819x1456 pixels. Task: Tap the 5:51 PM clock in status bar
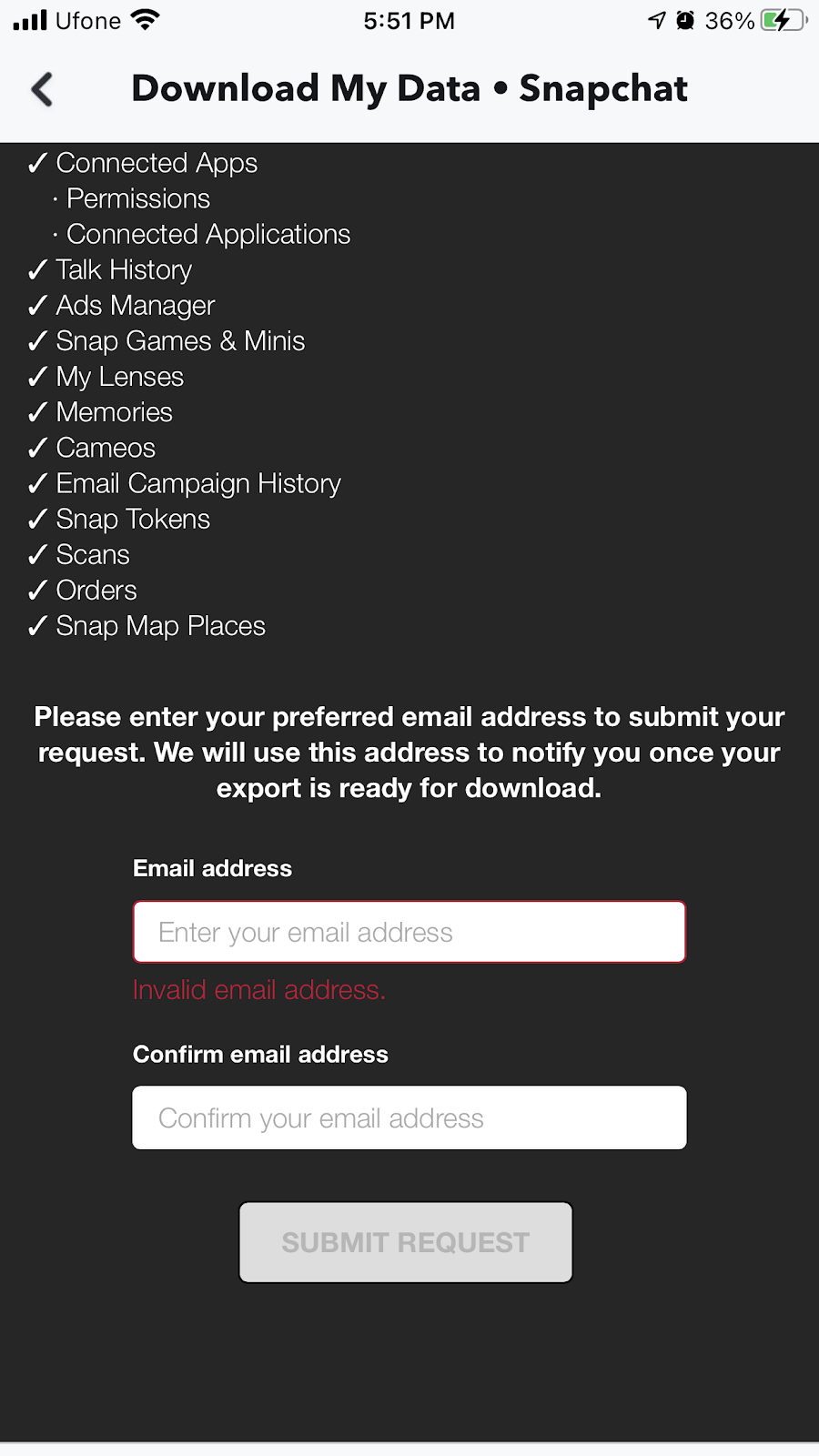pyautogui.click(x=409, y=20)
